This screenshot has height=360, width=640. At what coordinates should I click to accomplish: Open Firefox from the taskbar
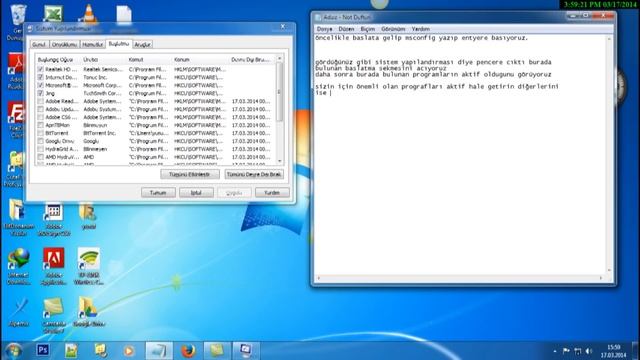[188, 351]
